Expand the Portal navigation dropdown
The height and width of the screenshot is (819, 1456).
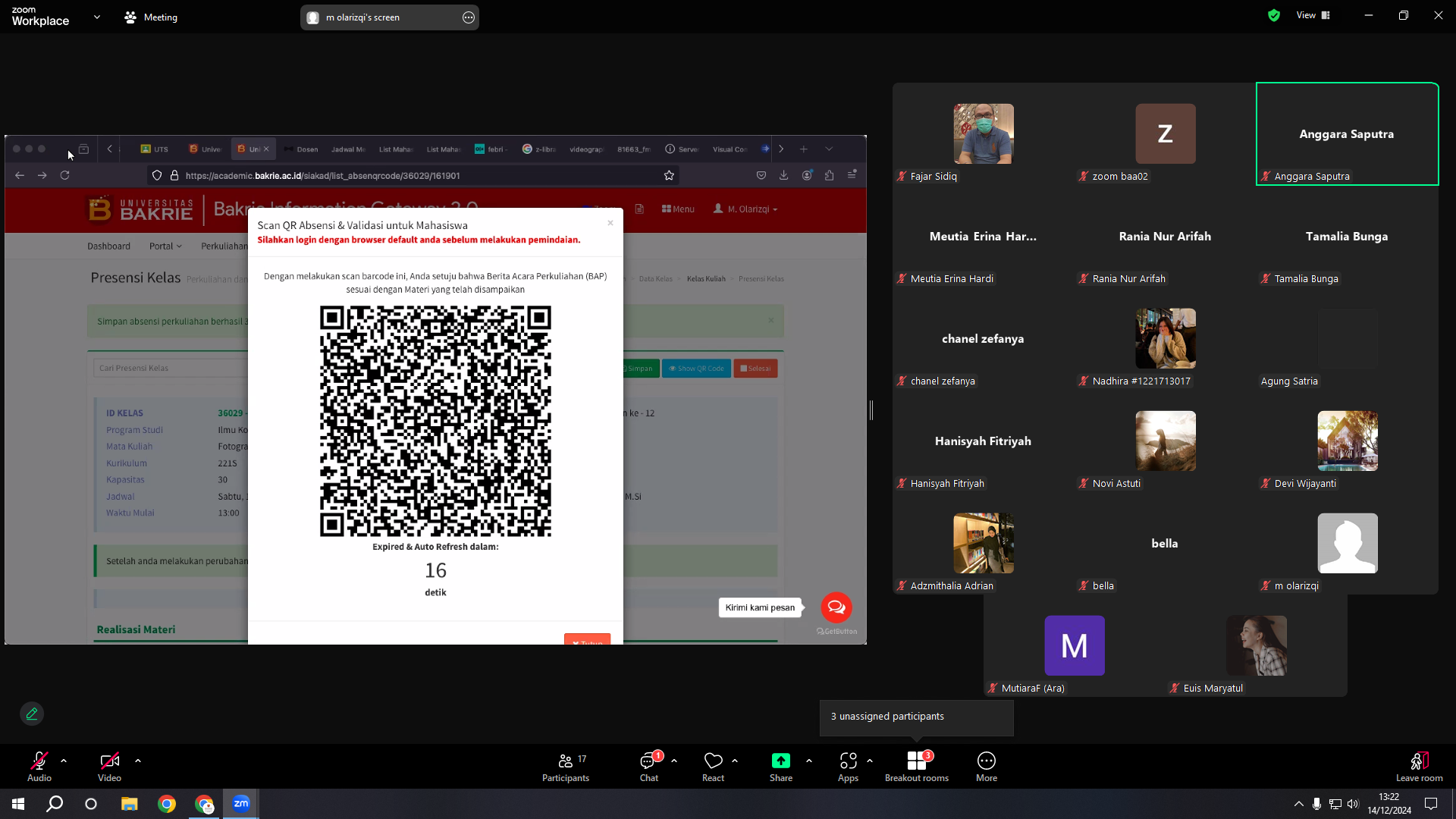(165, 246)
